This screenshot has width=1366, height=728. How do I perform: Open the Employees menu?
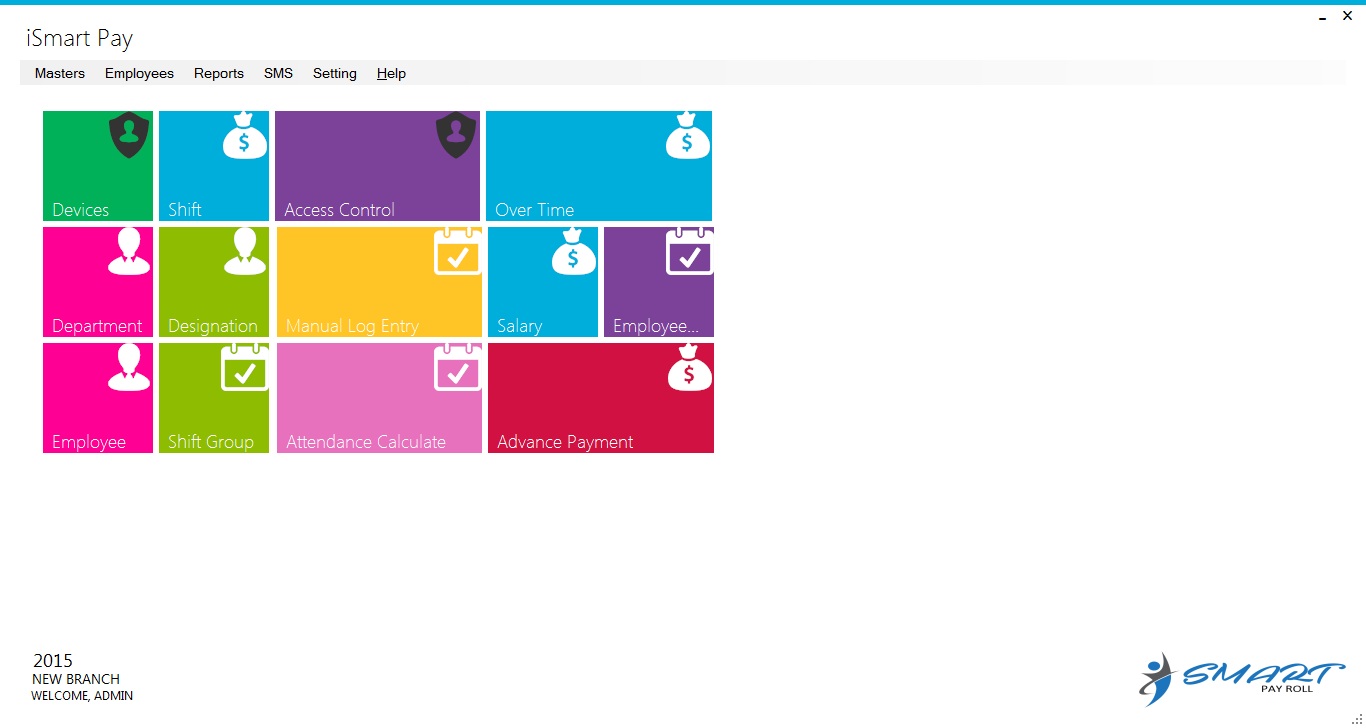(139, 73)
